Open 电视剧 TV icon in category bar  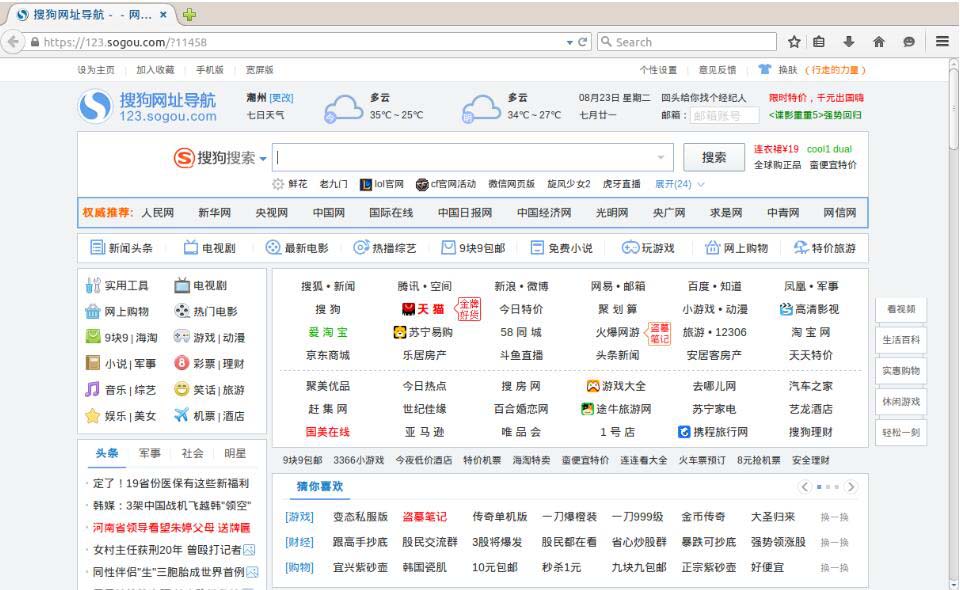click(x=191, y=247)
